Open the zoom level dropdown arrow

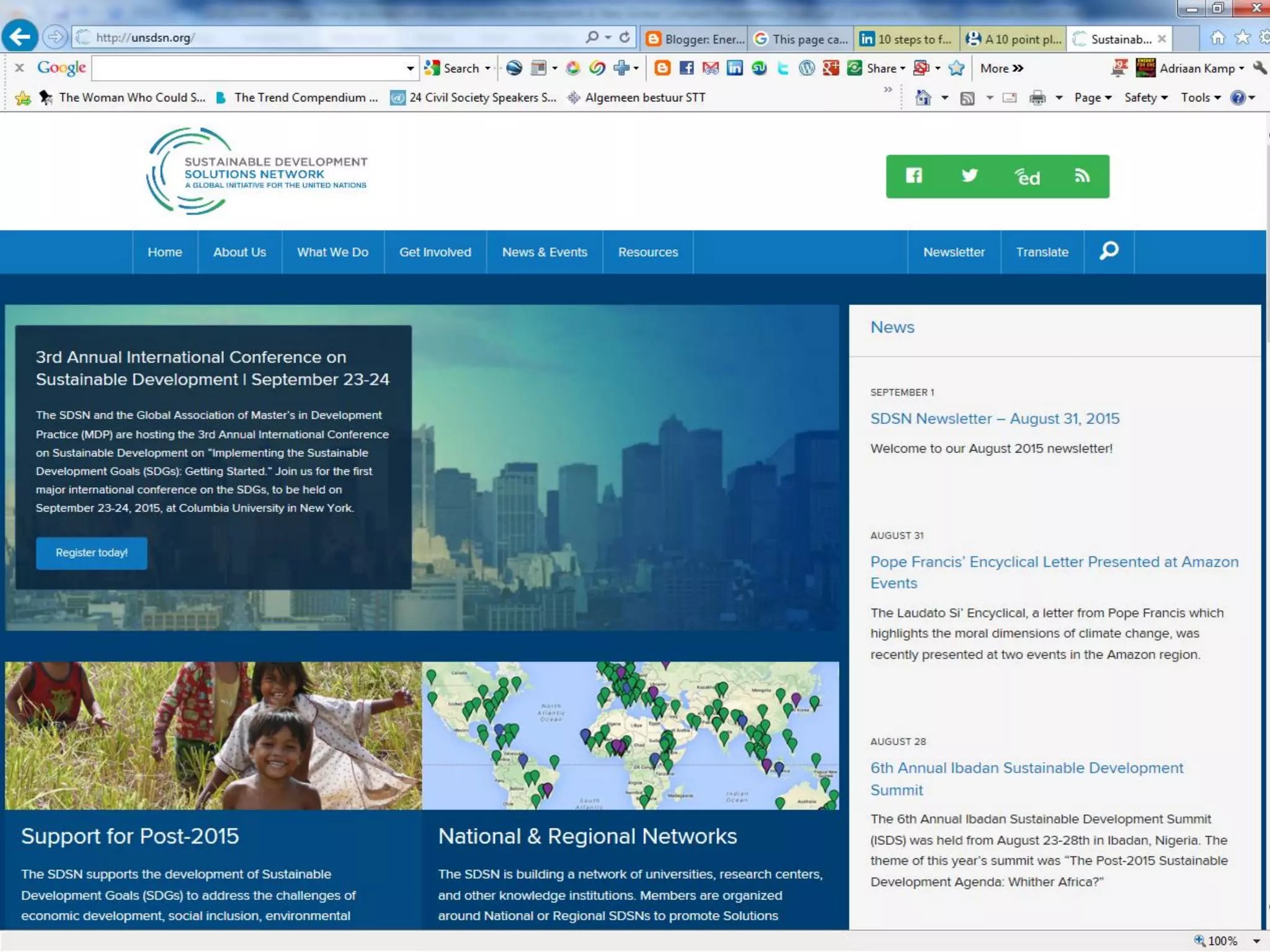point(1256,941)
